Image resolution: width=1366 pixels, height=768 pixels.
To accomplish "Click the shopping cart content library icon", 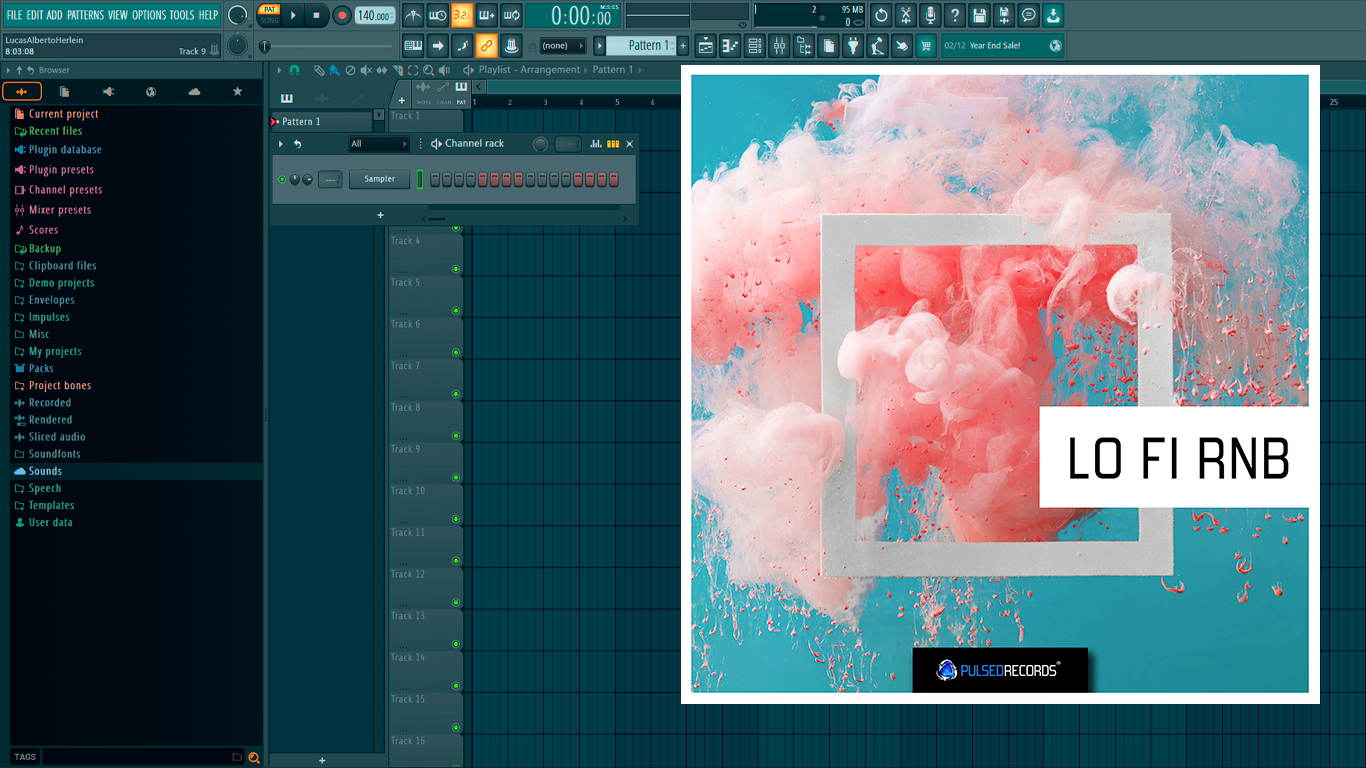I will [x=926, y=45].
